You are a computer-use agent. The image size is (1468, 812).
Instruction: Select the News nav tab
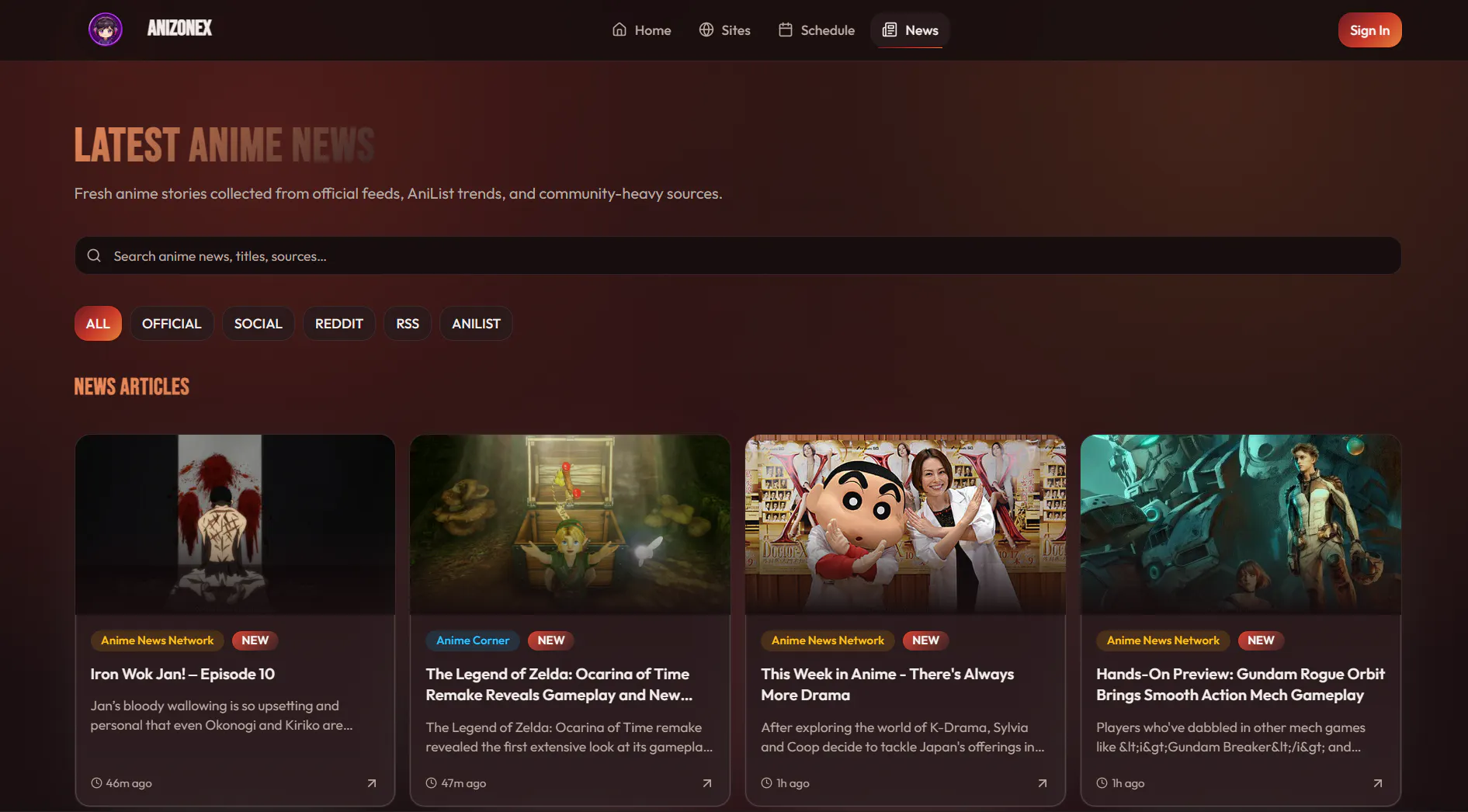coord(910,30)
